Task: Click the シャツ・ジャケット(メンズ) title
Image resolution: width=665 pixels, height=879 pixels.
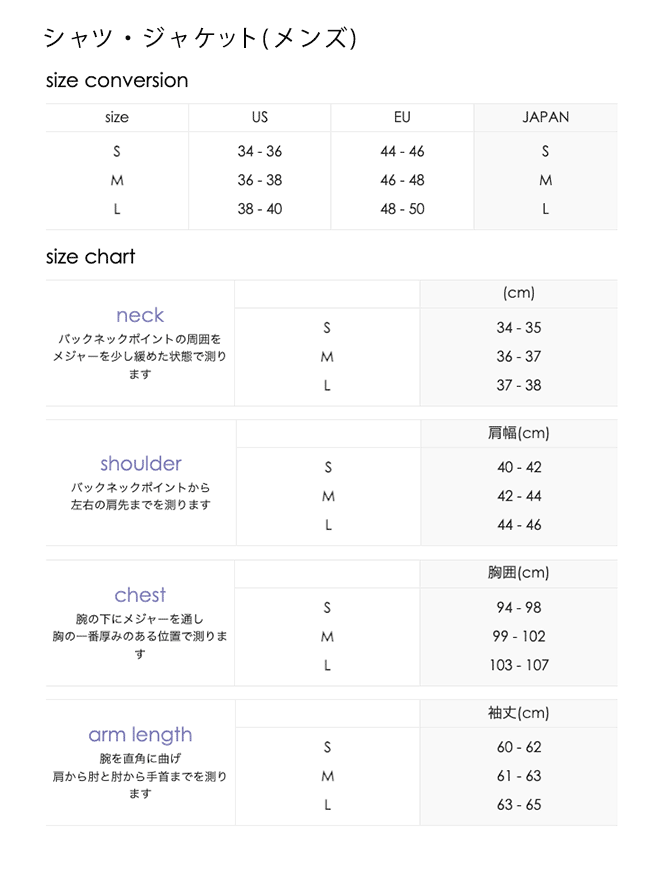Action: (x=200, y=38)
